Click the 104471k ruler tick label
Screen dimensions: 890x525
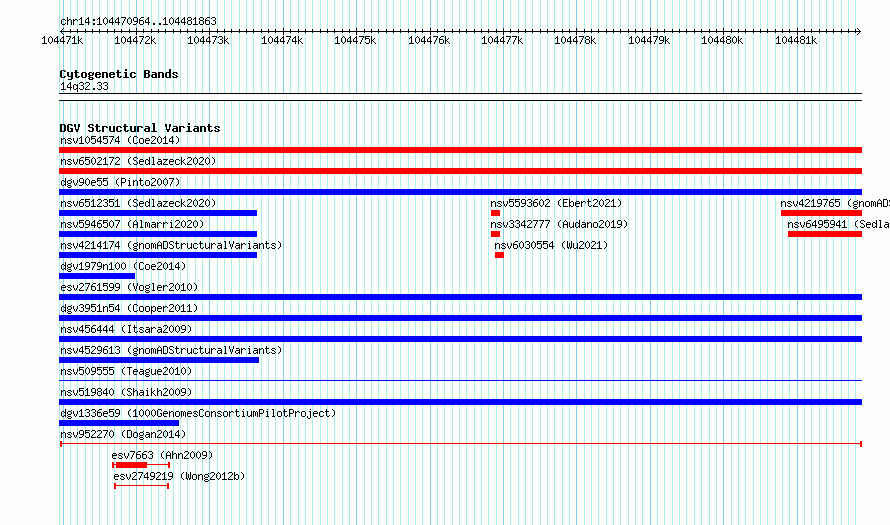[x=62, y=40]
